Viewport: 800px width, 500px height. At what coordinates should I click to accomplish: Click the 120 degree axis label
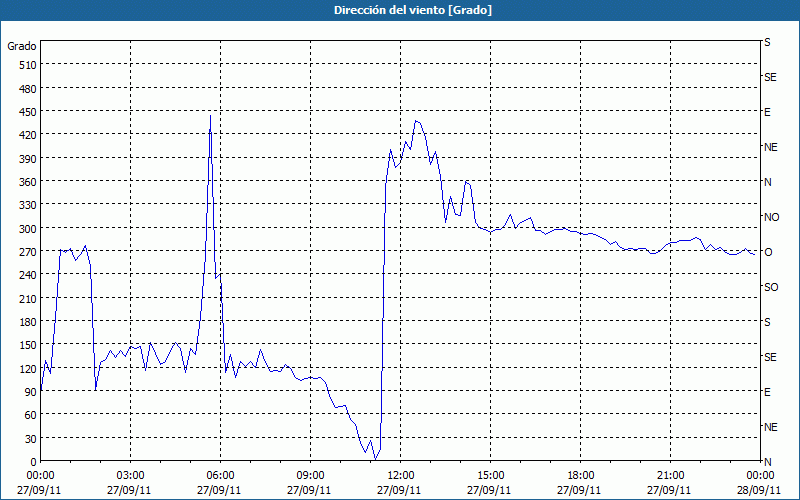(x=28, y=369)
